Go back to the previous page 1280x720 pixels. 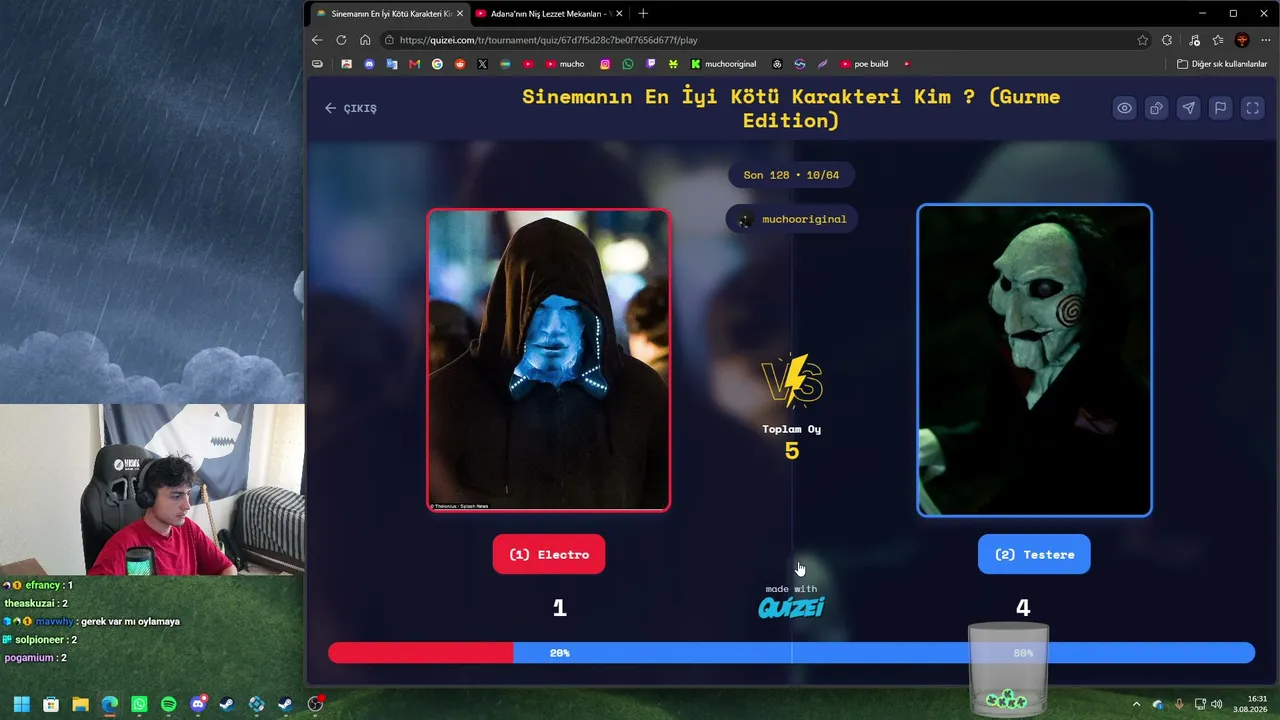[317, 40]
